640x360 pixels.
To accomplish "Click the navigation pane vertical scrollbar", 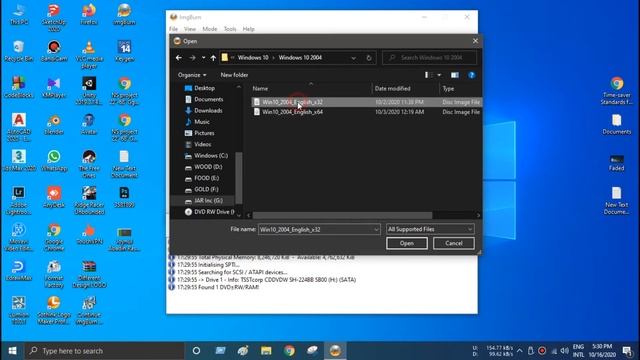I will pos(239,177).
